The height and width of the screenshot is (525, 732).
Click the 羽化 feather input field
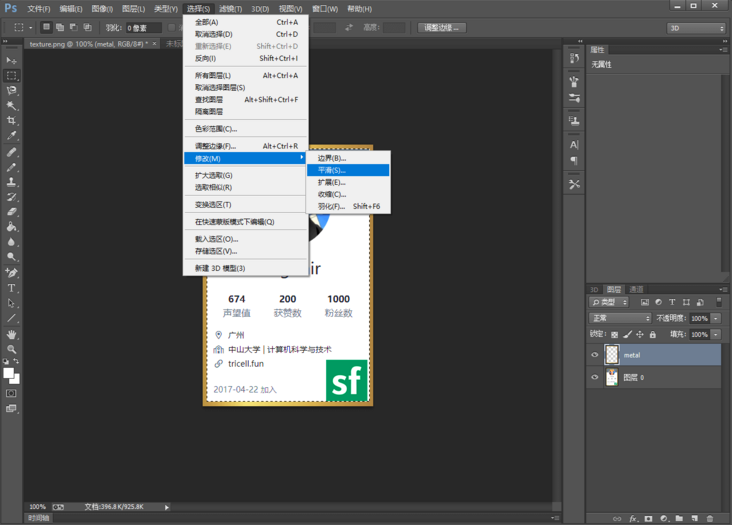click(x=144, y=28)
